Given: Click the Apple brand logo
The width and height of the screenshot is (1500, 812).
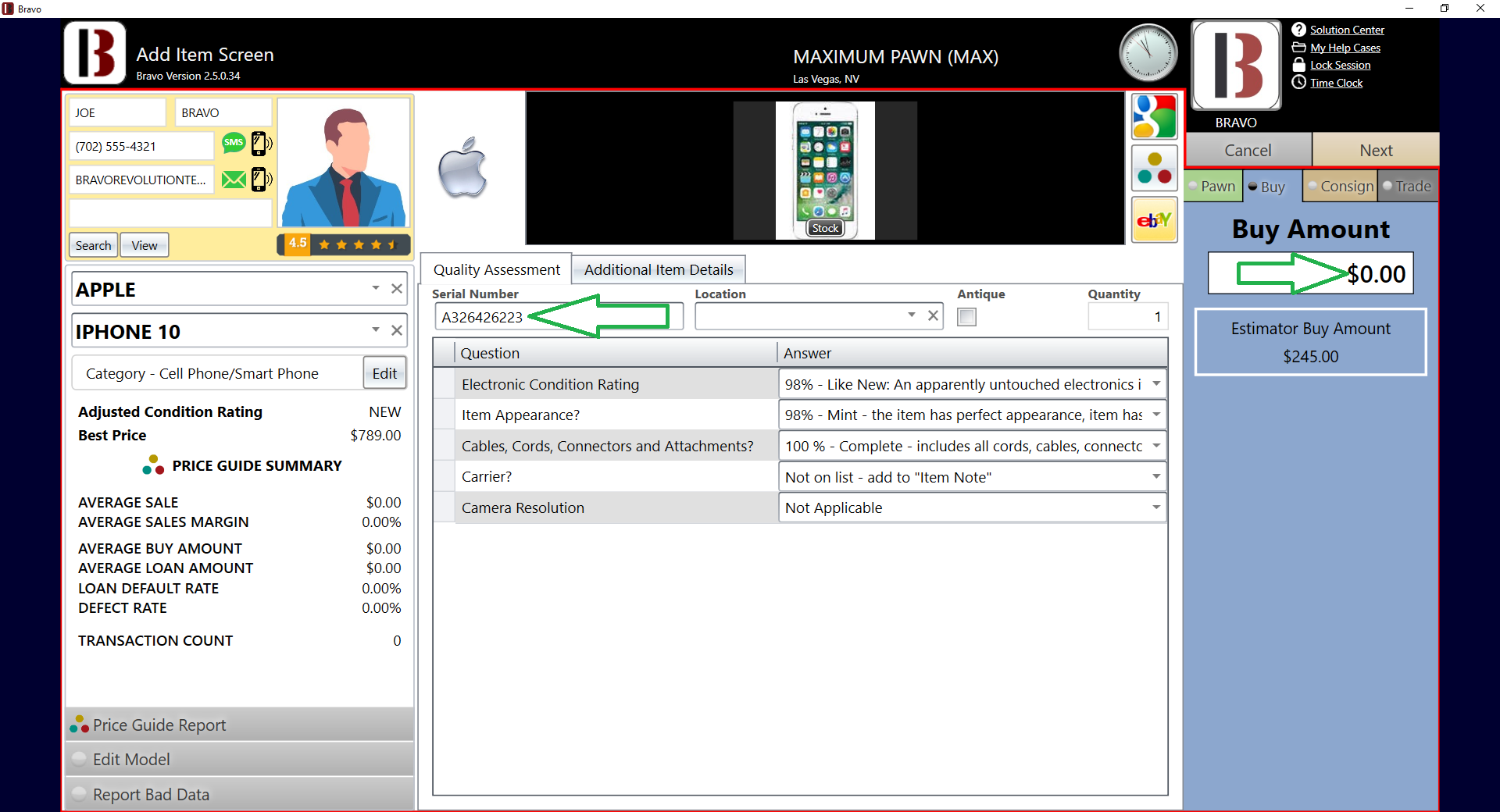Looking at the screenshot, I should pyautogui.click(x=462, y=167).
